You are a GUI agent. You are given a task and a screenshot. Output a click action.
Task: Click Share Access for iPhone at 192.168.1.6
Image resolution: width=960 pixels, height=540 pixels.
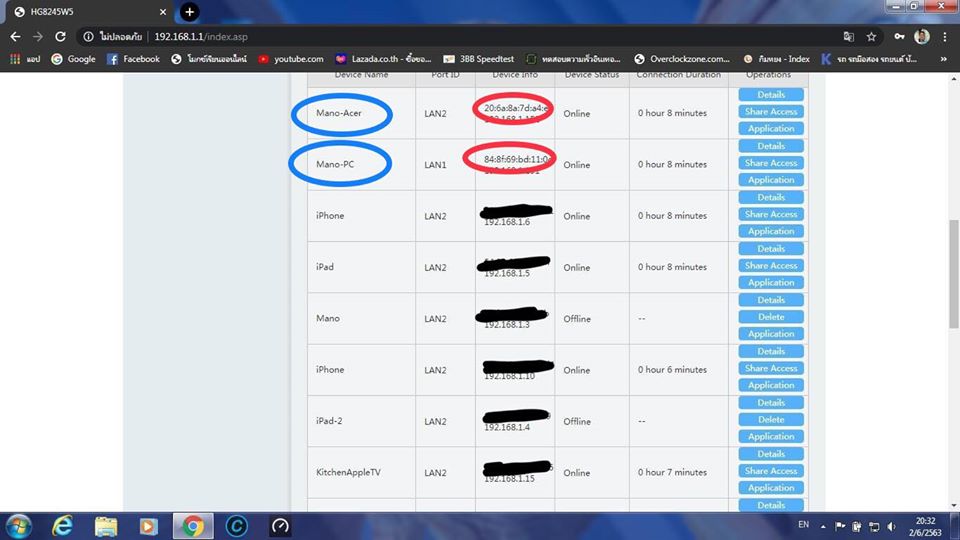coord(771,215)
